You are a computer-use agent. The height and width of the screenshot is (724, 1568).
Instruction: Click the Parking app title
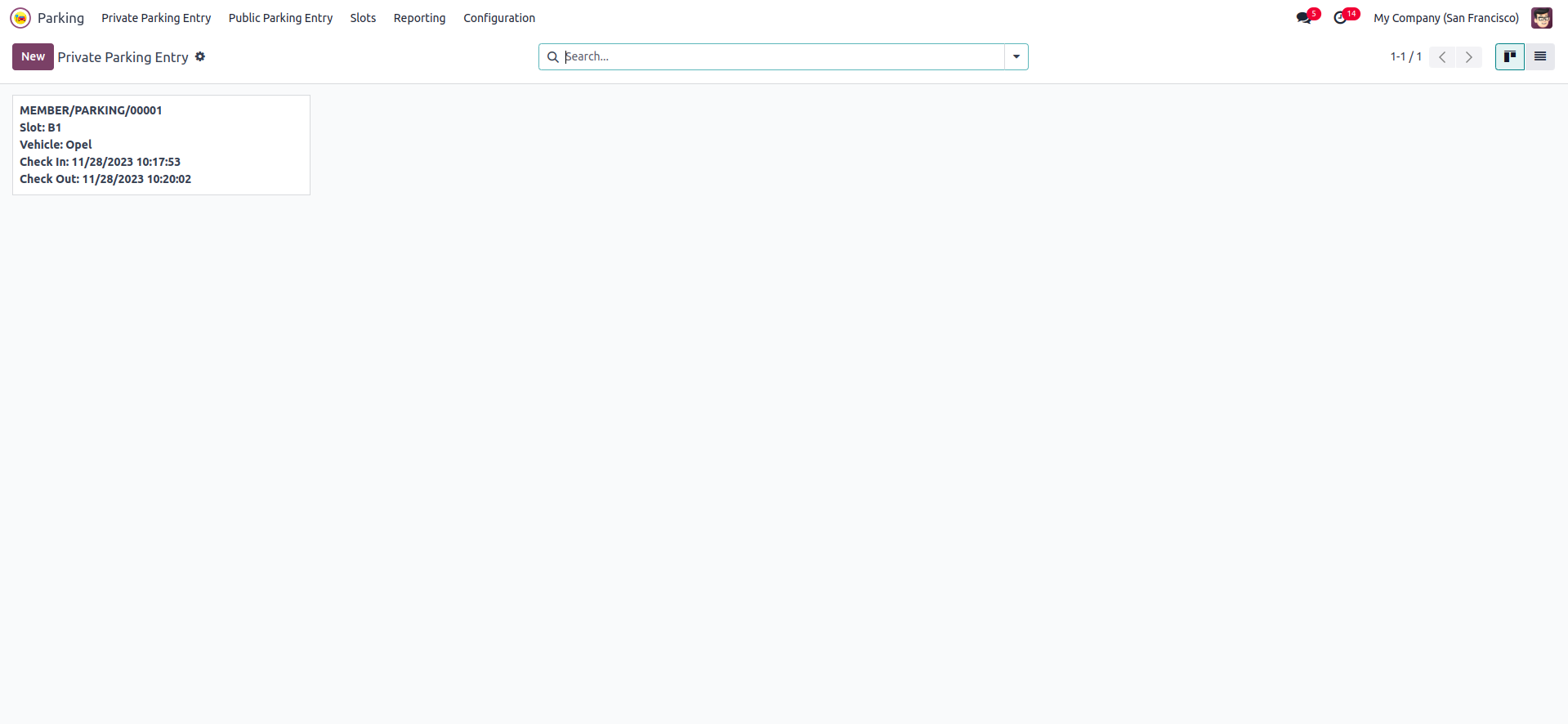pos(60,18)
